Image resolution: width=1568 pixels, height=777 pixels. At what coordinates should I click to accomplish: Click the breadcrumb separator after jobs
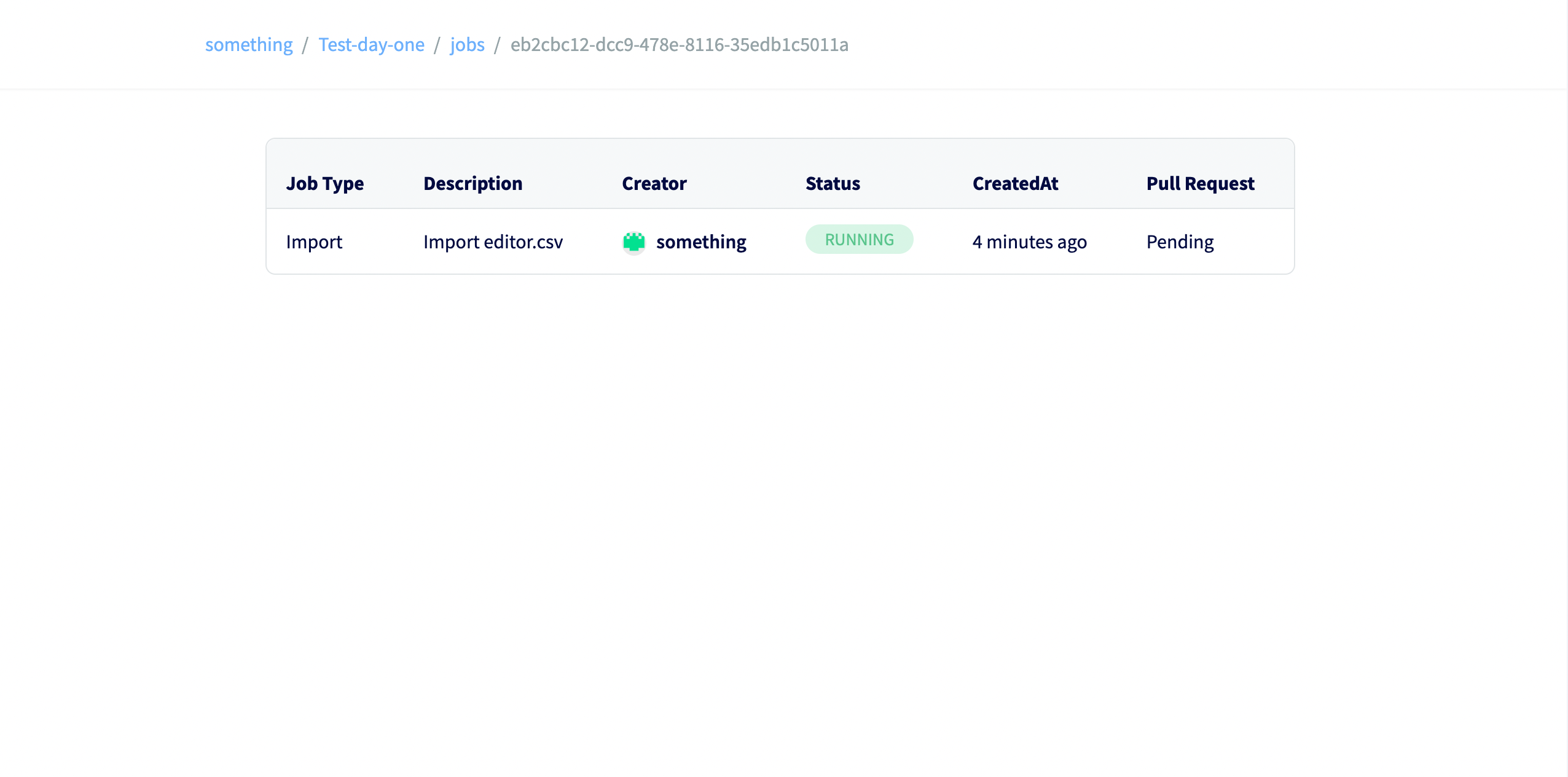tap(497, 45)
